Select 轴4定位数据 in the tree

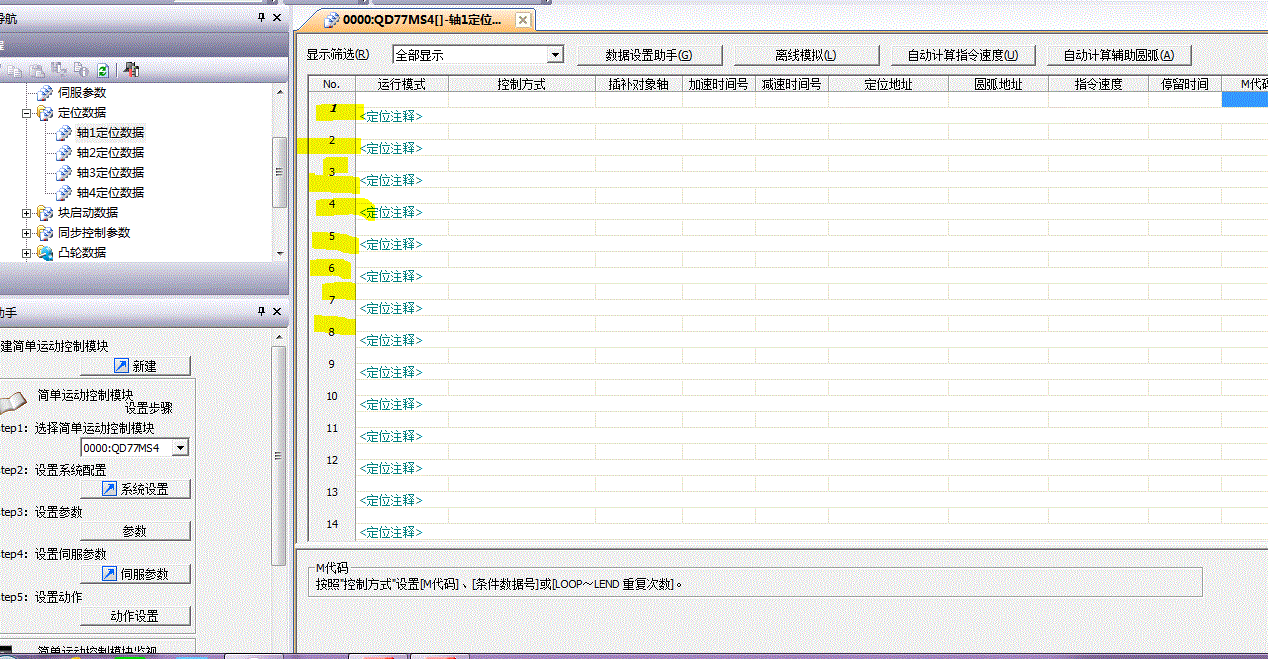coord(110,192)
